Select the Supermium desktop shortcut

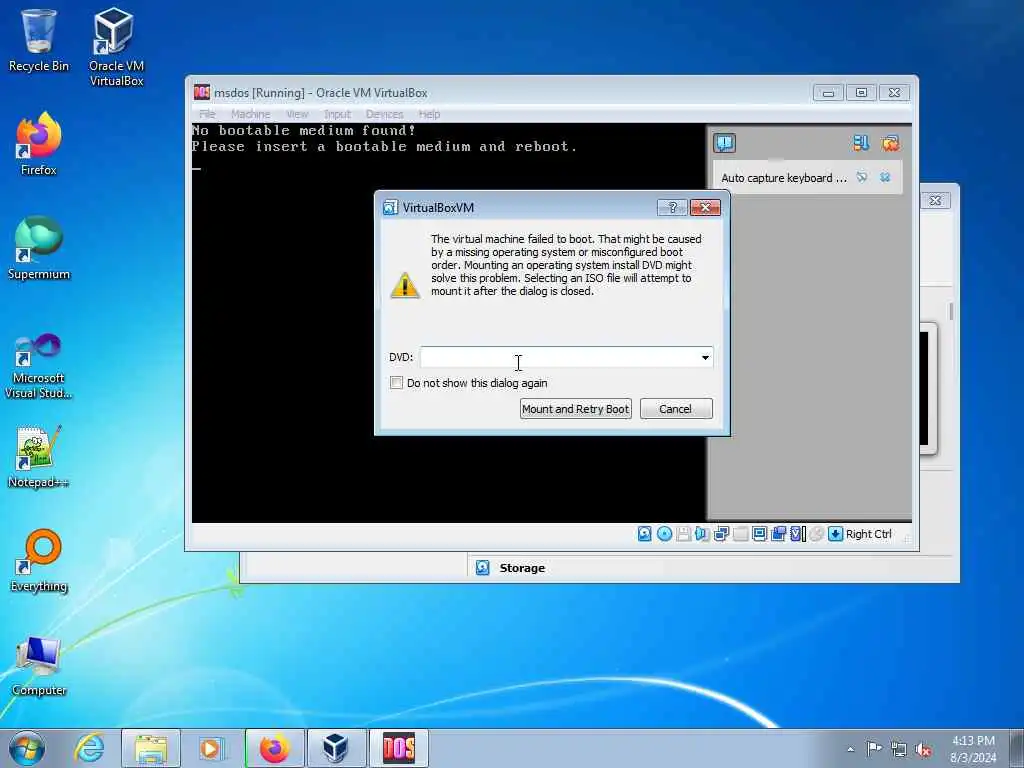pyautogui.click(x=39, y=248)
